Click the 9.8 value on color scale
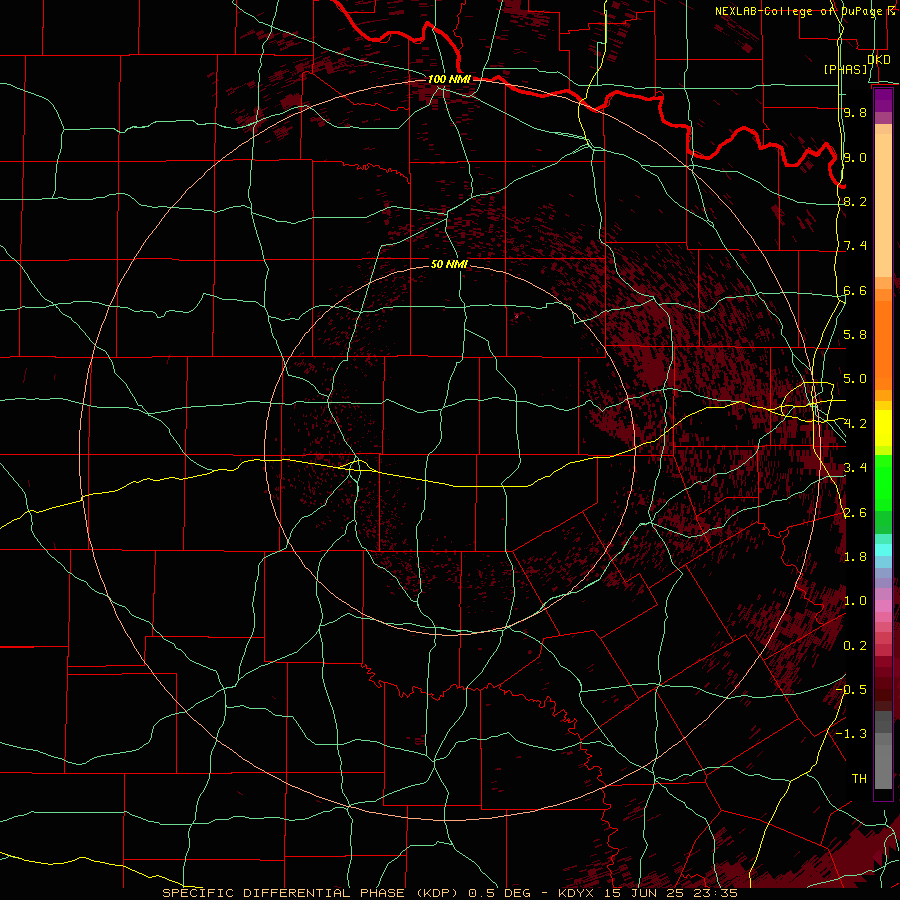The width and height of the screenshot is (900, 900). [x=855, y=112]
